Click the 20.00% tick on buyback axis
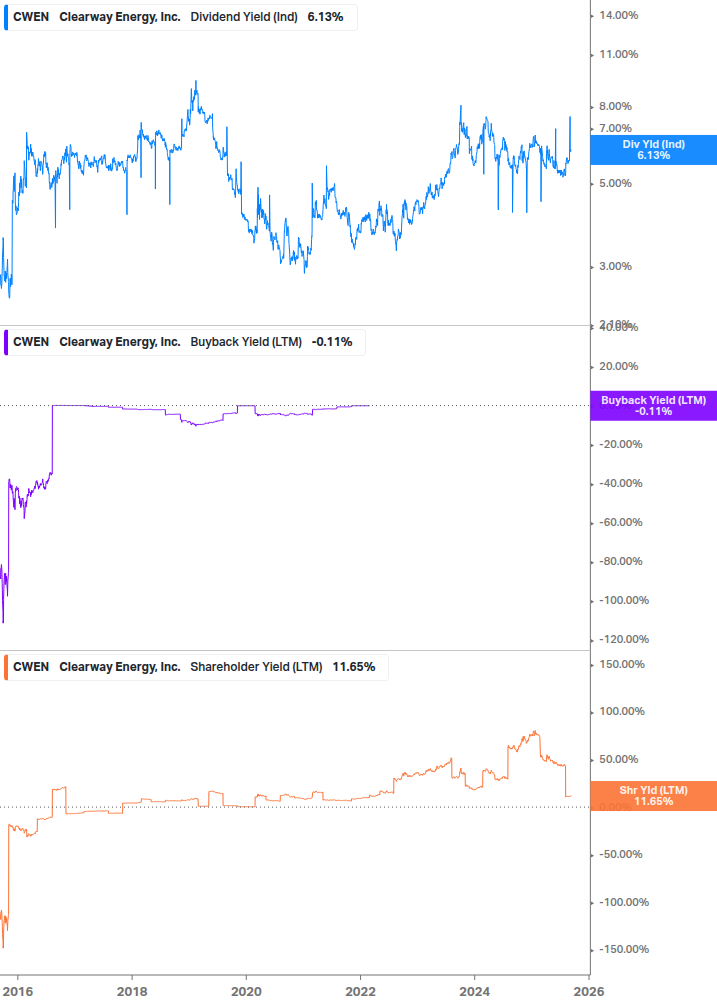The image size is (717, 1005). pyautogui.click(x=618, y=367)
